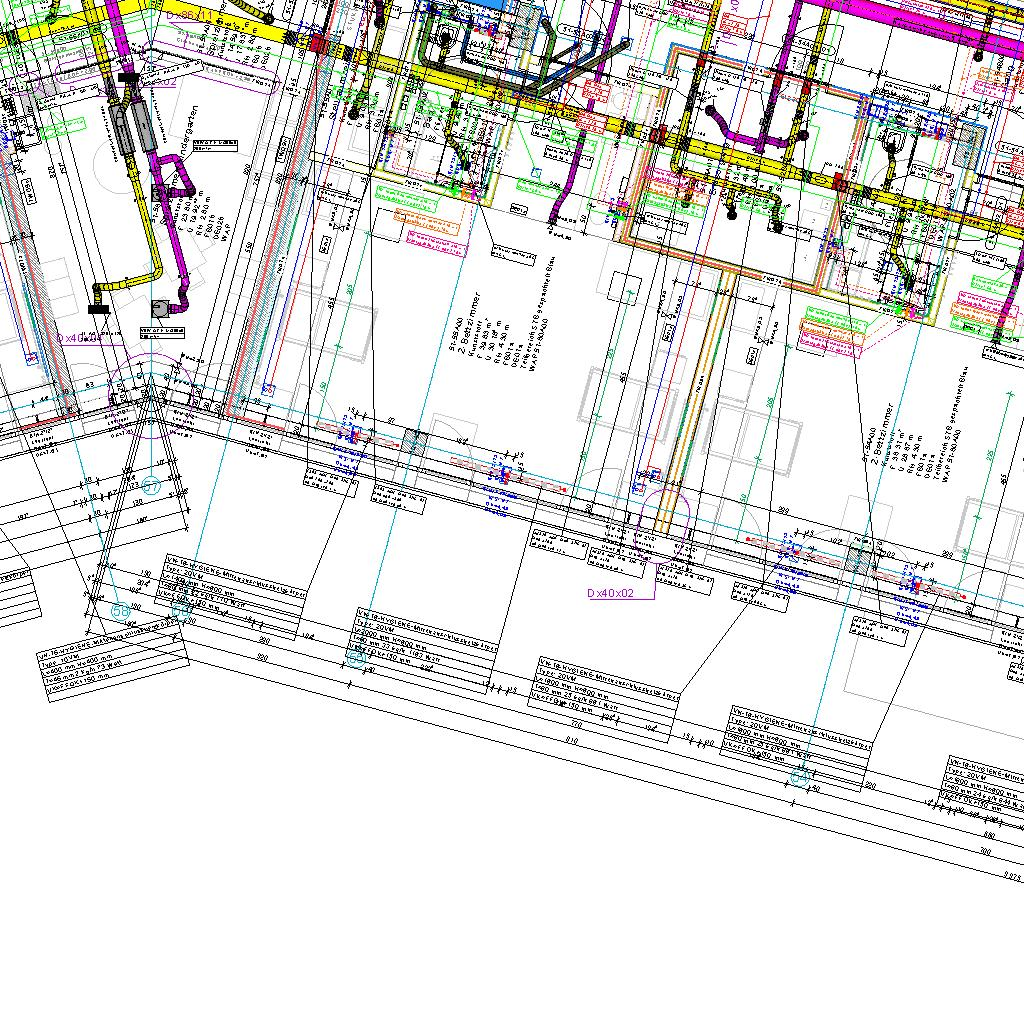Screen dimensions: 1024x1024
Task: Click the gray silencer on the magenta duct
Action: coord(142,127)
